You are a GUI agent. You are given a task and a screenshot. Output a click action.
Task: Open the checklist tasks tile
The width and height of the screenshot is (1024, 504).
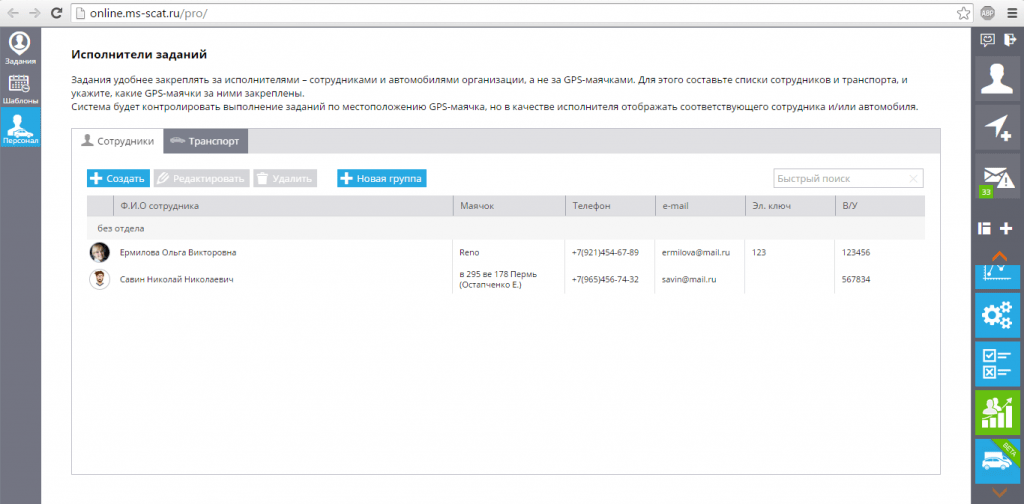(997, 364)
